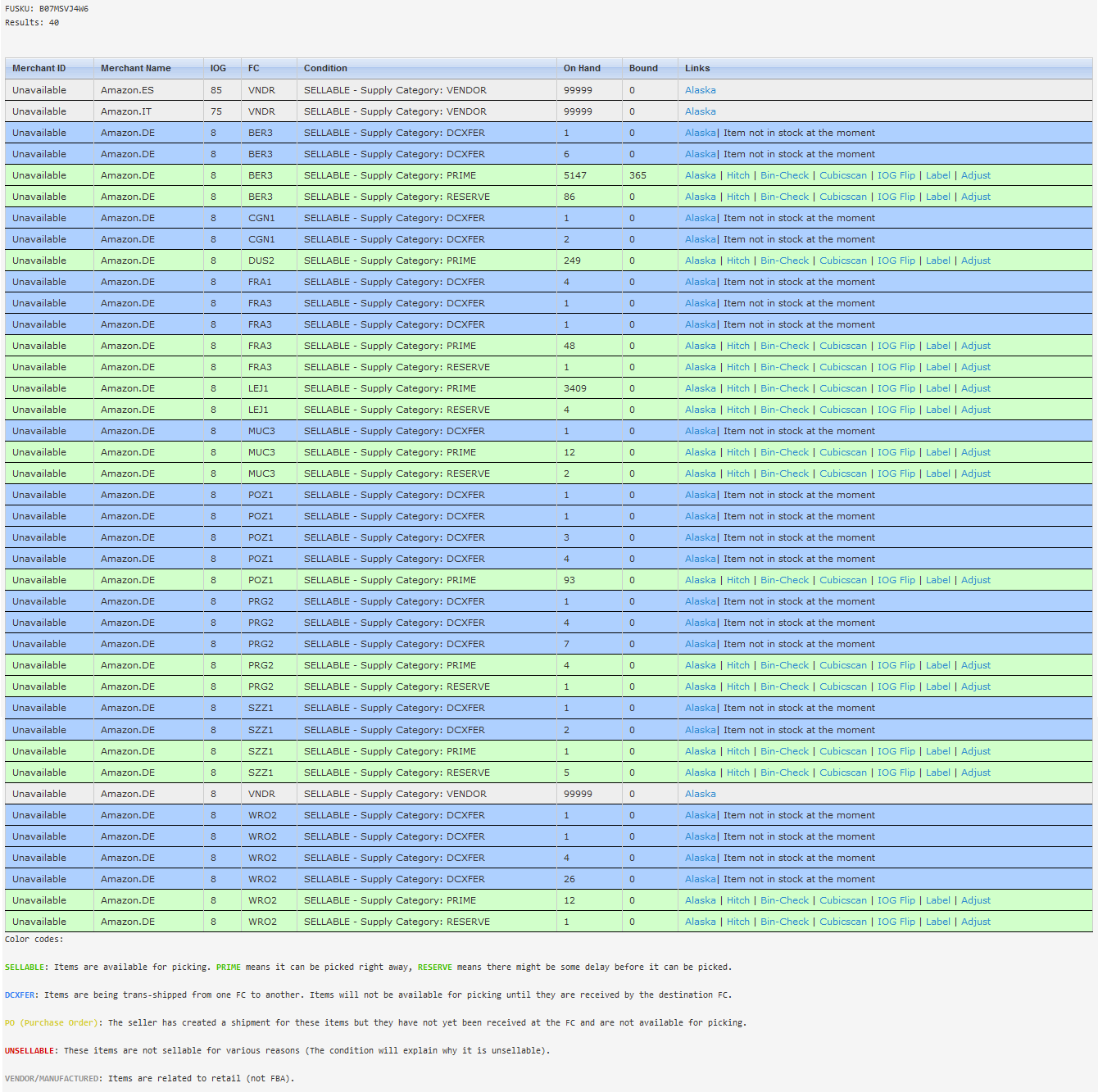Image resolution: width=1098 pixels, height=1092 pixels.
Task: Select IOG Flip for SZZ1 PRIME row
Action: coord(896,751)
